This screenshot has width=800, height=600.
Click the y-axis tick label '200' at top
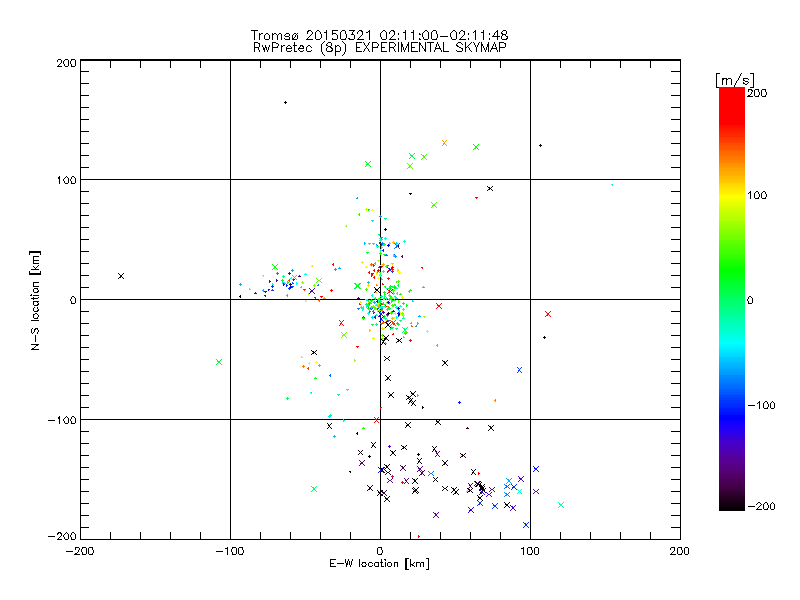click(x=66, y=63)
